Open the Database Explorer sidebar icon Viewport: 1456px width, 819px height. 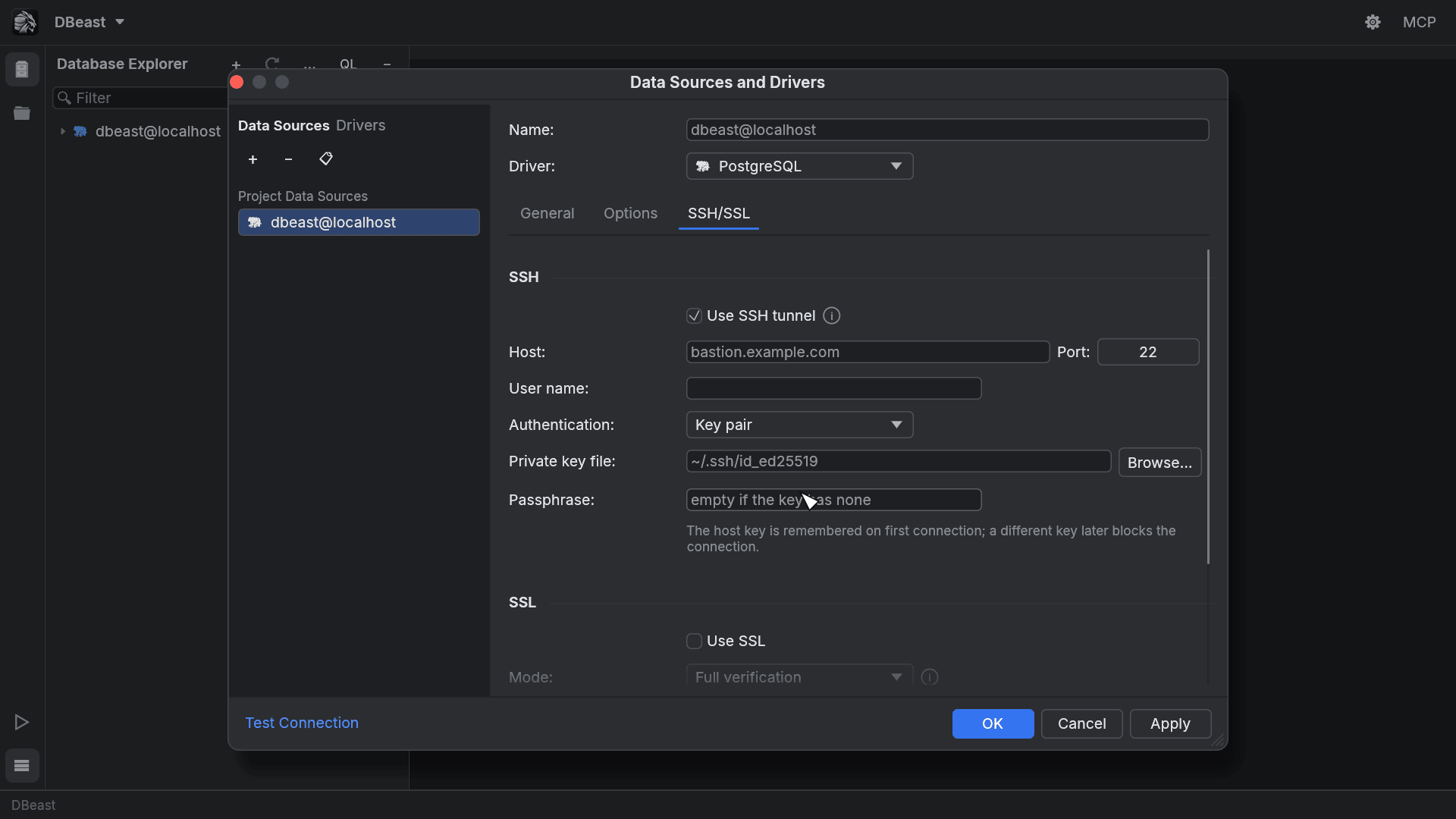[x=22, y=70]
